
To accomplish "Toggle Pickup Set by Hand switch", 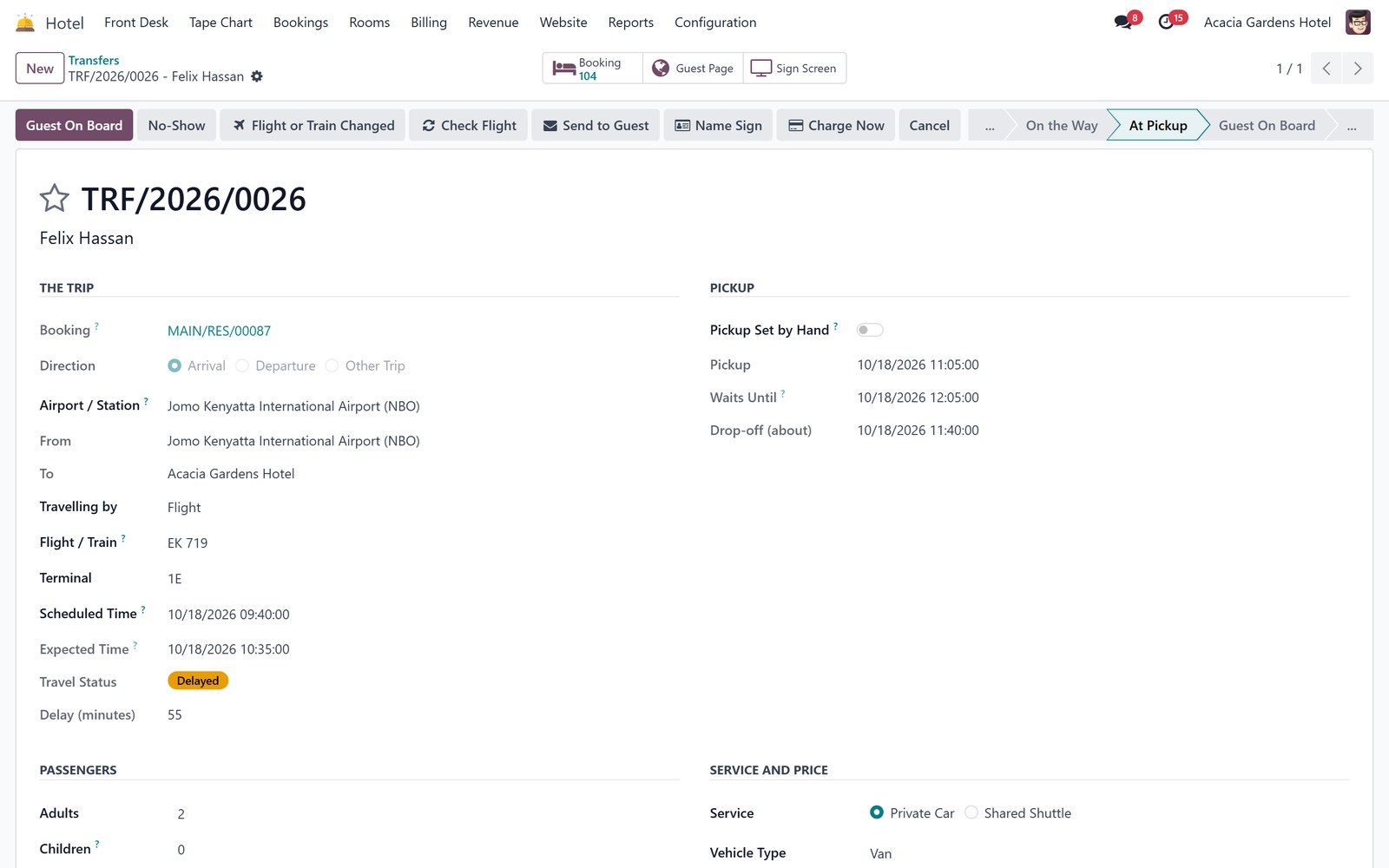I will click(x=870, y=330).
